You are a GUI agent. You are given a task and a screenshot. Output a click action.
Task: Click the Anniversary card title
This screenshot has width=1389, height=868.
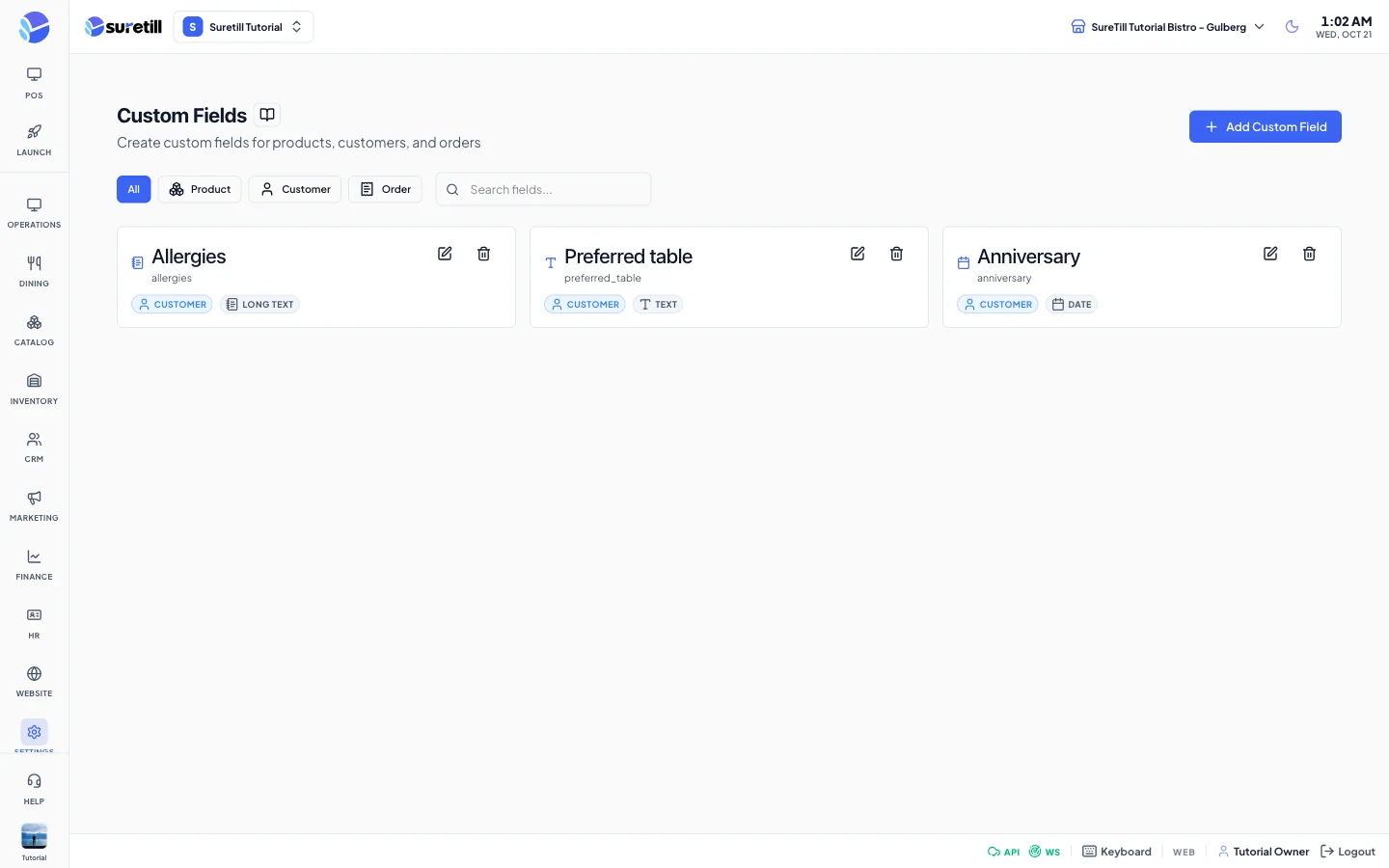point(1028,257)
